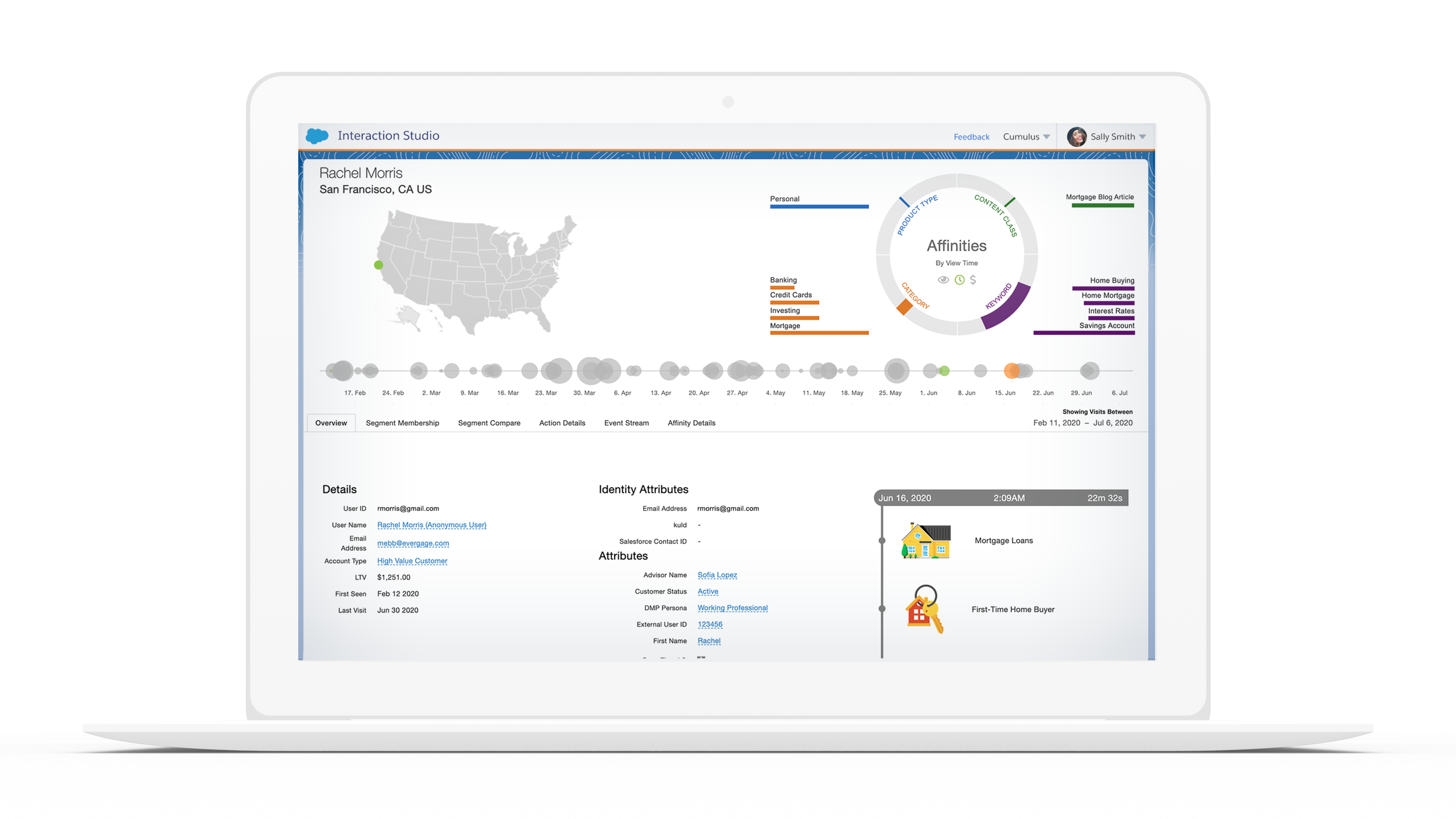Viewport: 1456px width, 819px height.
Task: Click the green visit bubble near 1. Jun
Action: (x=944, y=371)
